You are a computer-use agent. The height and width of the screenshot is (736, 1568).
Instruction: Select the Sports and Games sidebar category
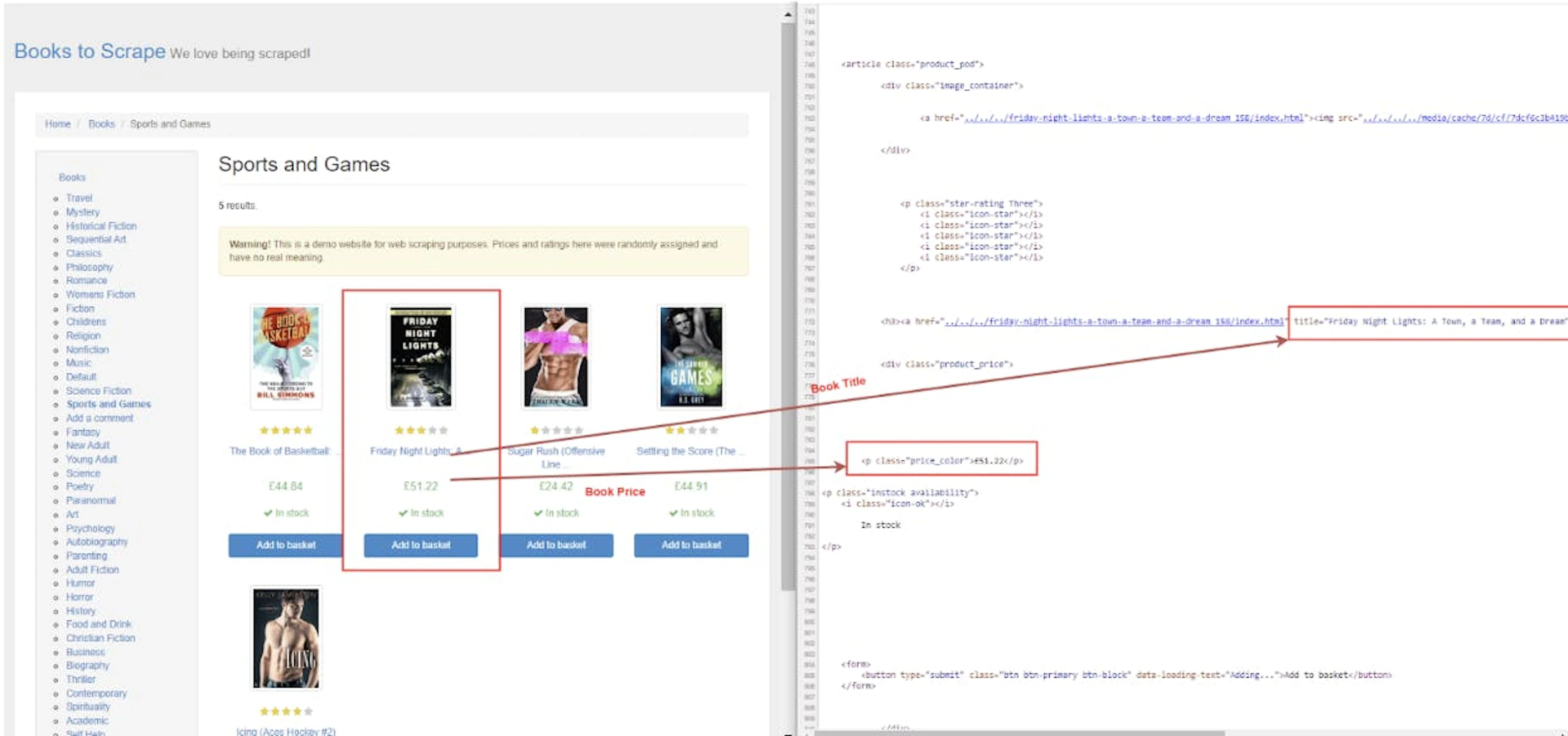pyautogui.click(x=108, y=405)
